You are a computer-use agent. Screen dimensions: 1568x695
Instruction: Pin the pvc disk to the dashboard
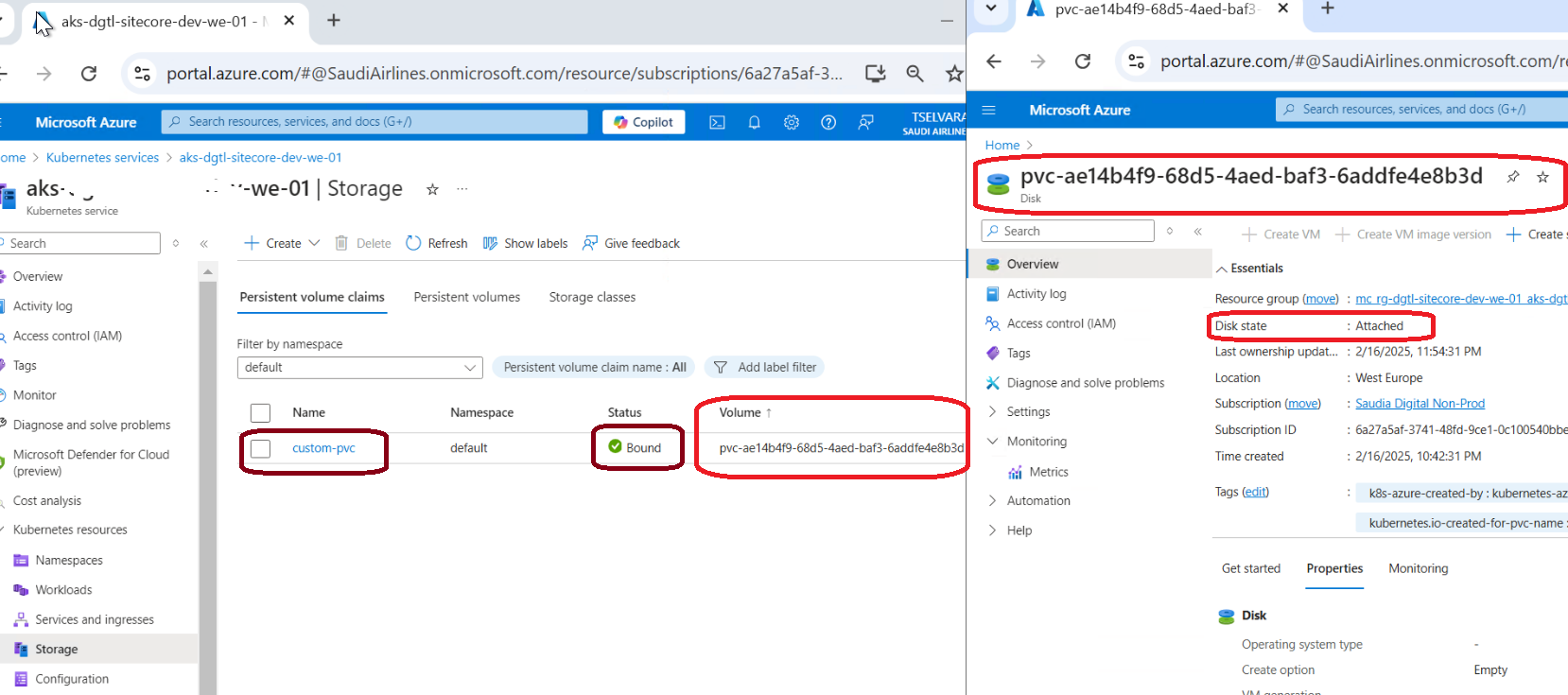click(x=1513, y=177)
